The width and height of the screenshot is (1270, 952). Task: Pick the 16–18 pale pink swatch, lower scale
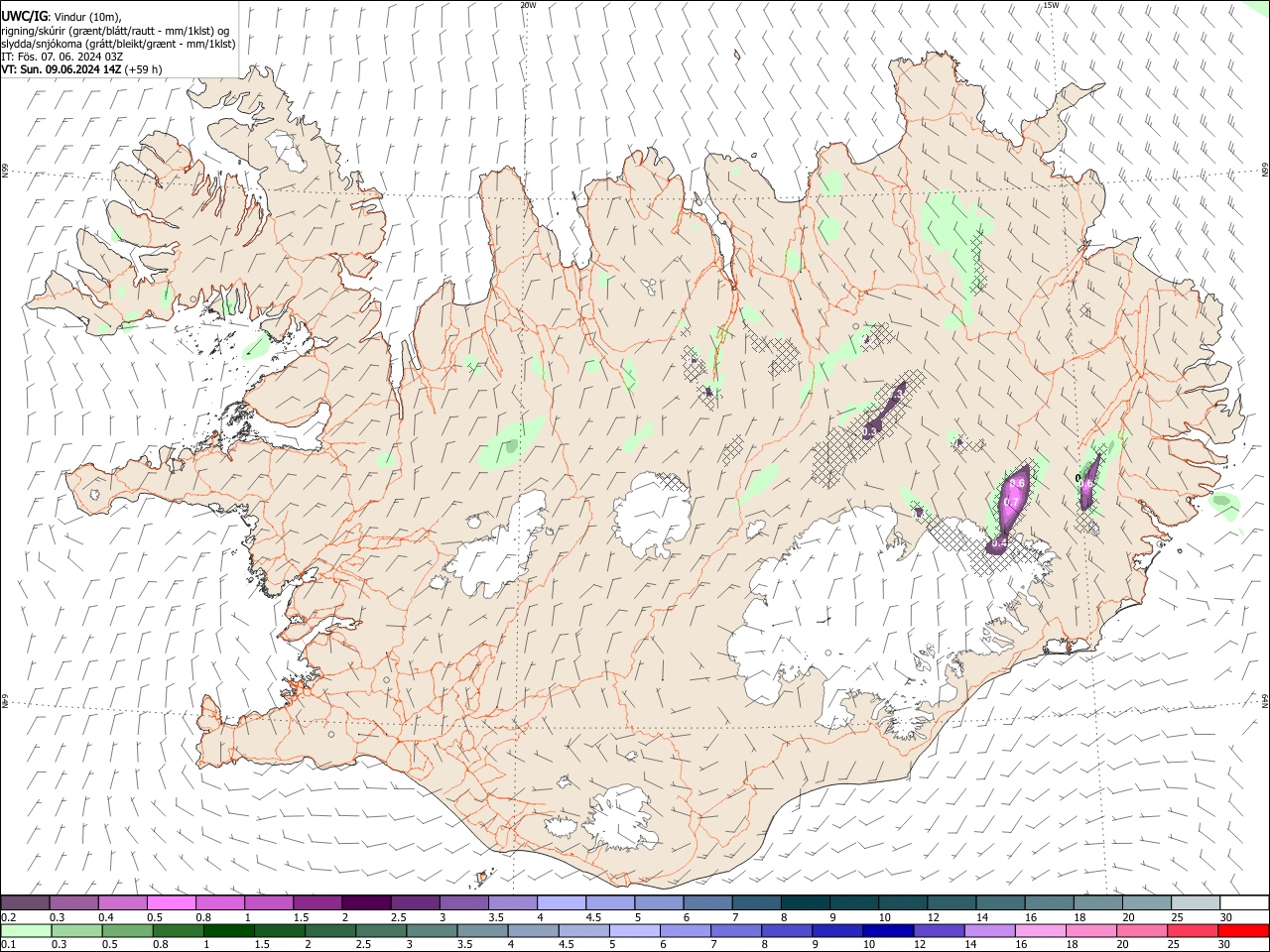pos(1043,931)
